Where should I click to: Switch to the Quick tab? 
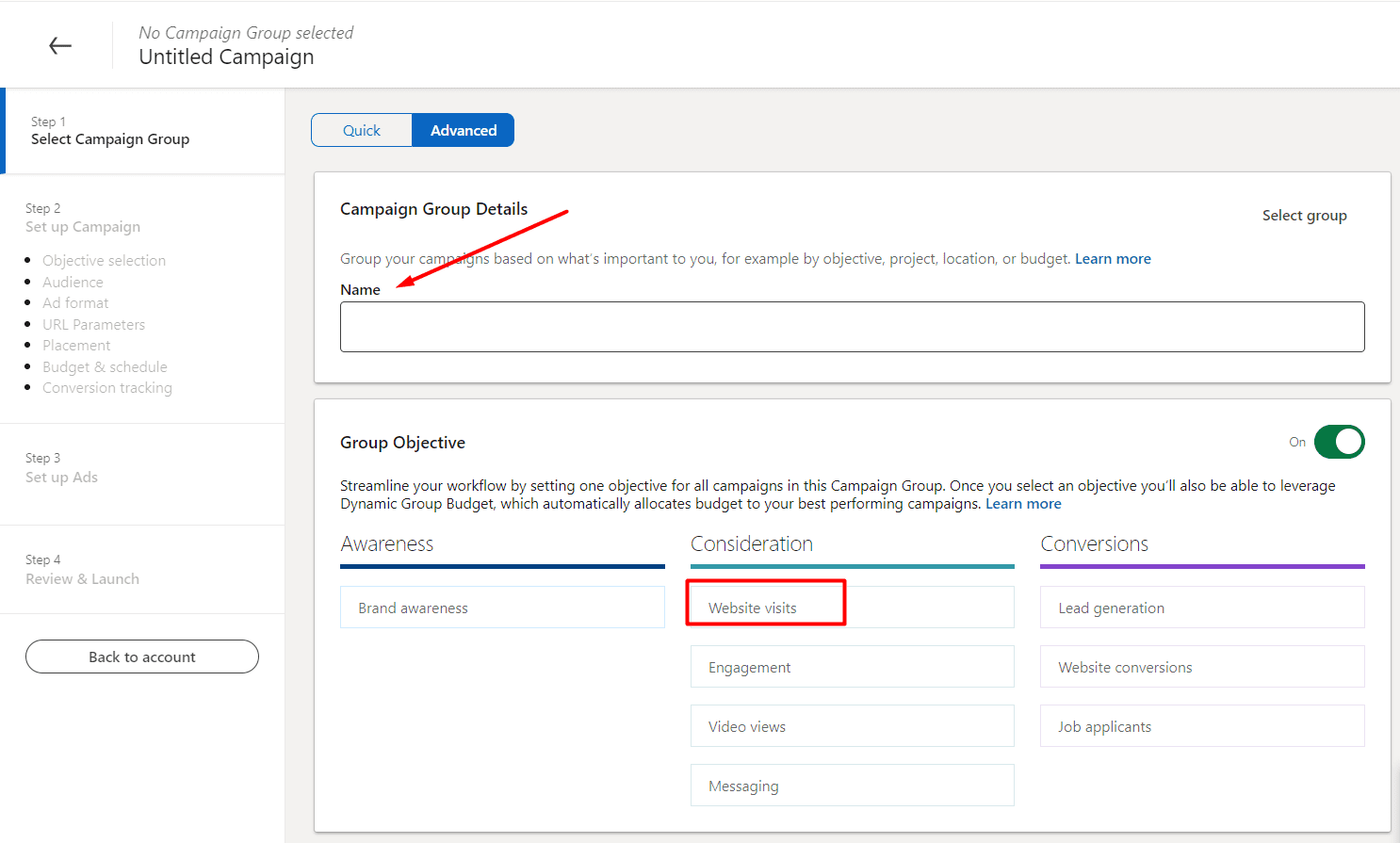362,130
